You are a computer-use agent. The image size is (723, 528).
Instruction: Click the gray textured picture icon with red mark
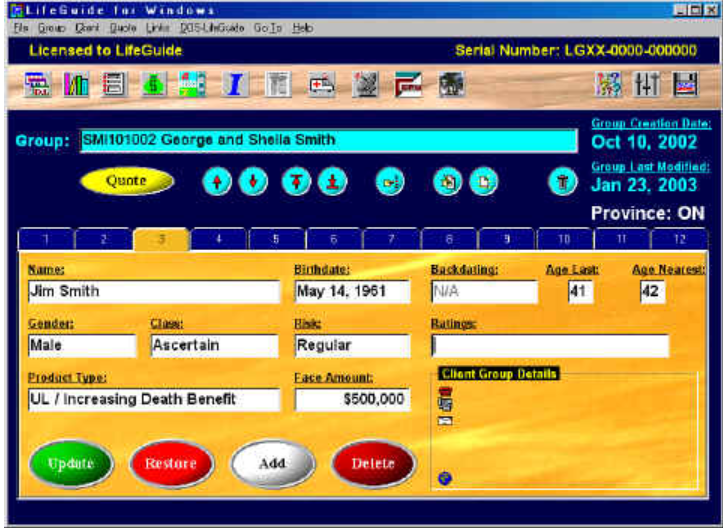365,84
